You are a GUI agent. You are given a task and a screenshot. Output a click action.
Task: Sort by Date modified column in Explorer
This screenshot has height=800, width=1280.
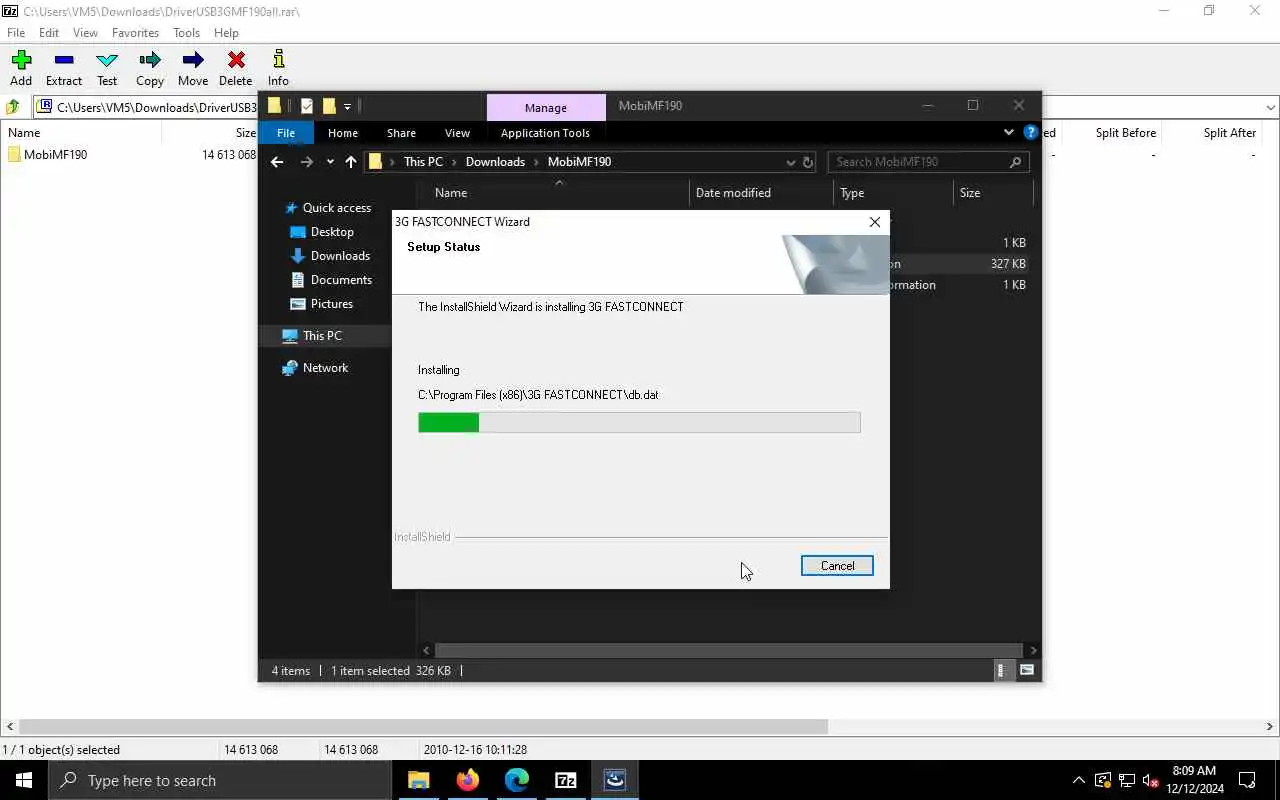(733, 193)
